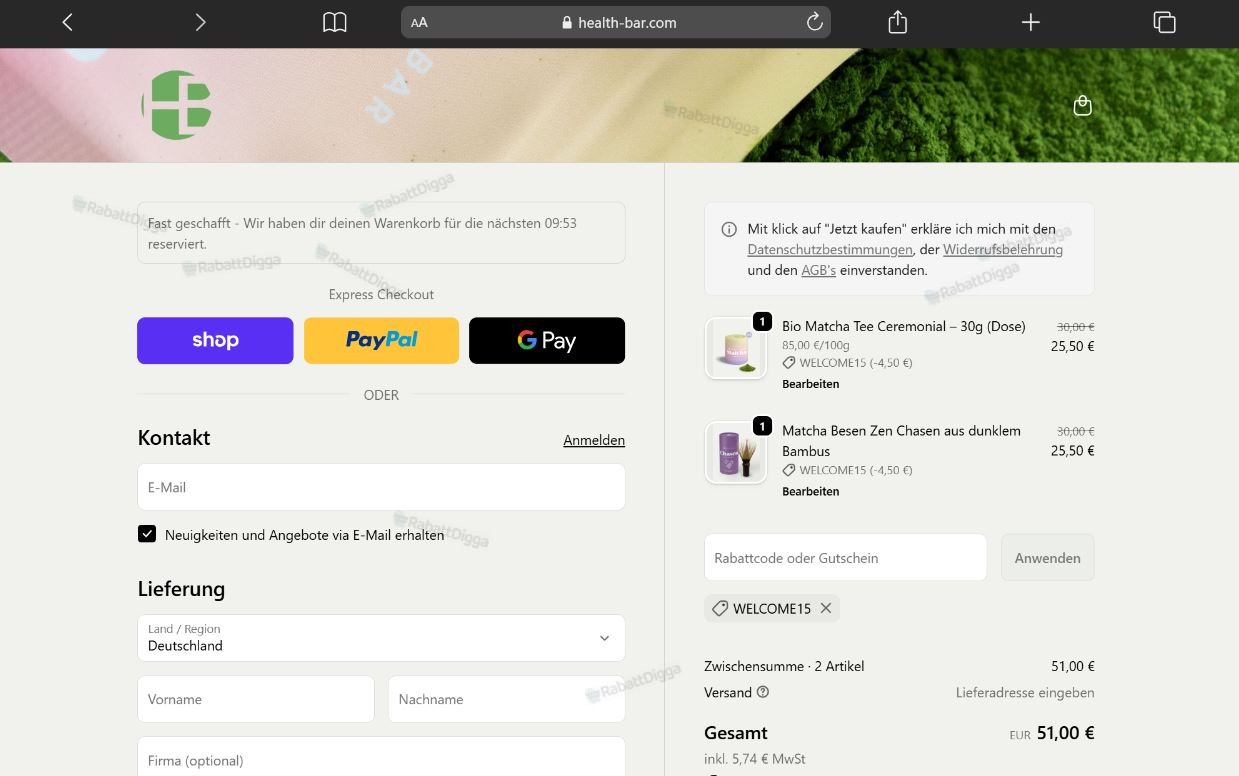Open the Anmelden login link
This screenshot has height=776, width=1239.
(594, 440)
